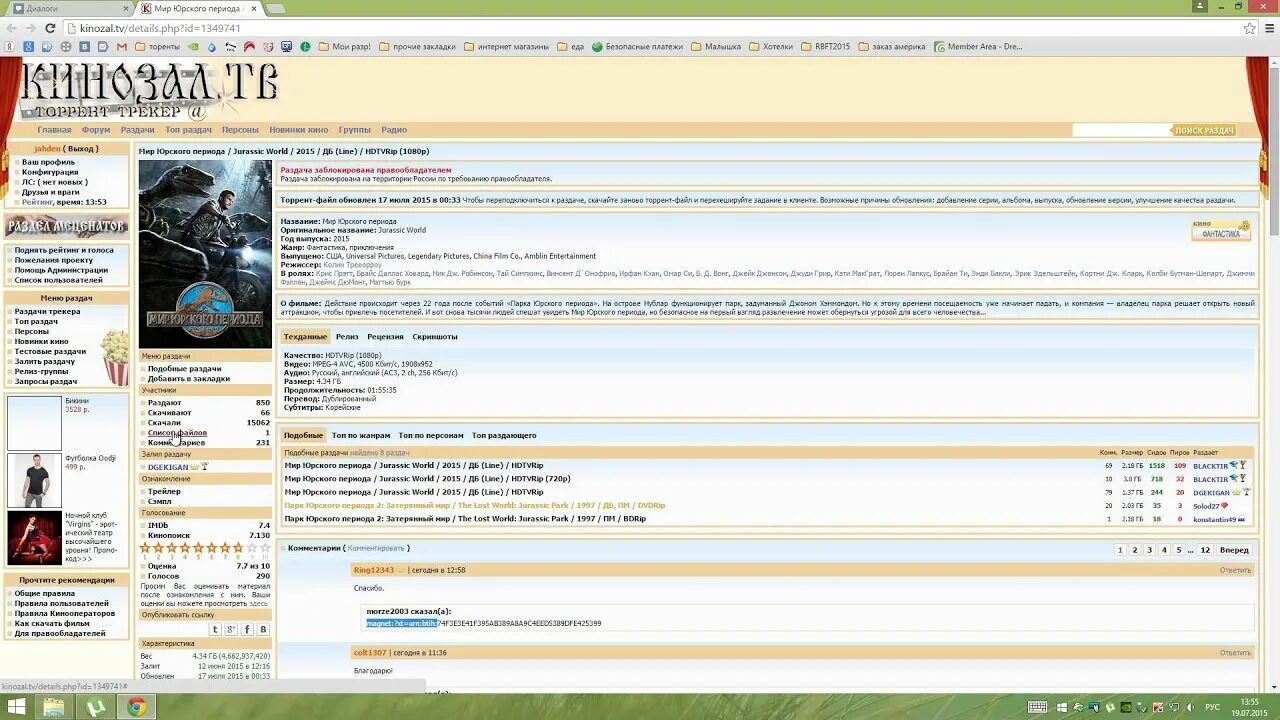
Task: Open the интернет магазины bookmarks folder
Action: point(506,46)
